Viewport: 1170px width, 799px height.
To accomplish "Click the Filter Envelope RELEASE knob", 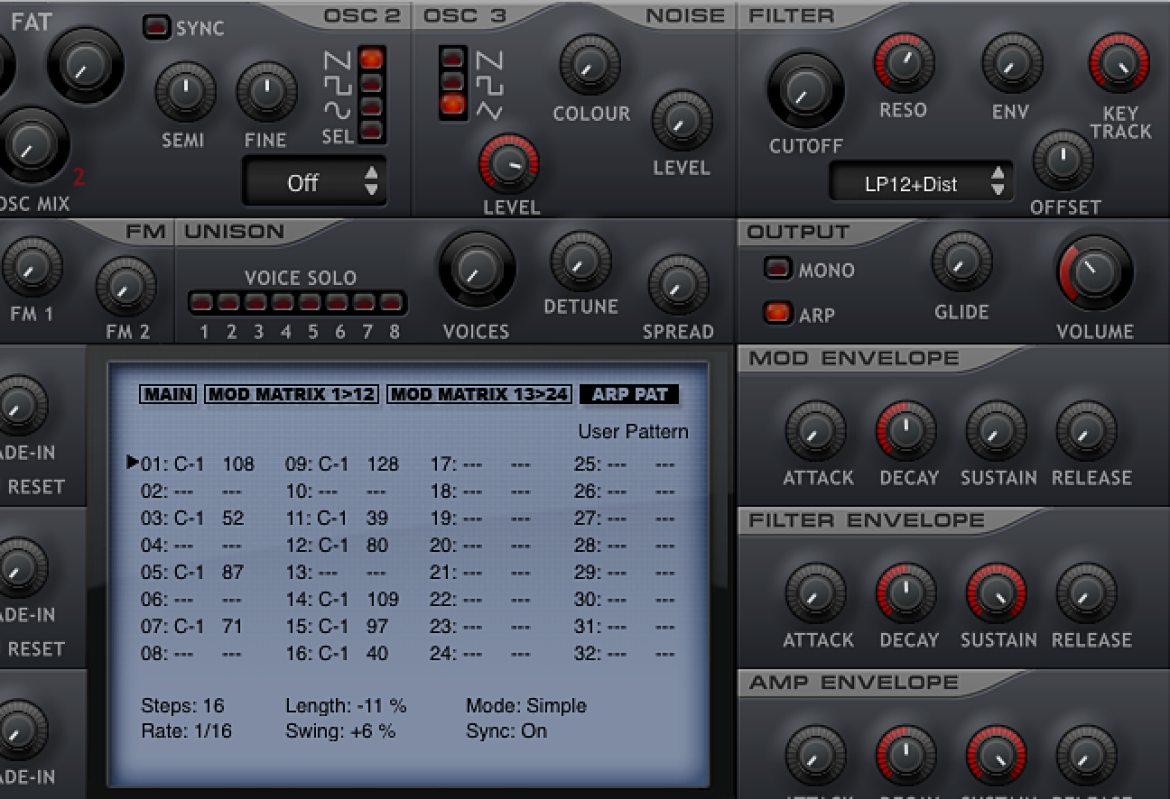I will pyautogui.click(x=1086, y=594).
